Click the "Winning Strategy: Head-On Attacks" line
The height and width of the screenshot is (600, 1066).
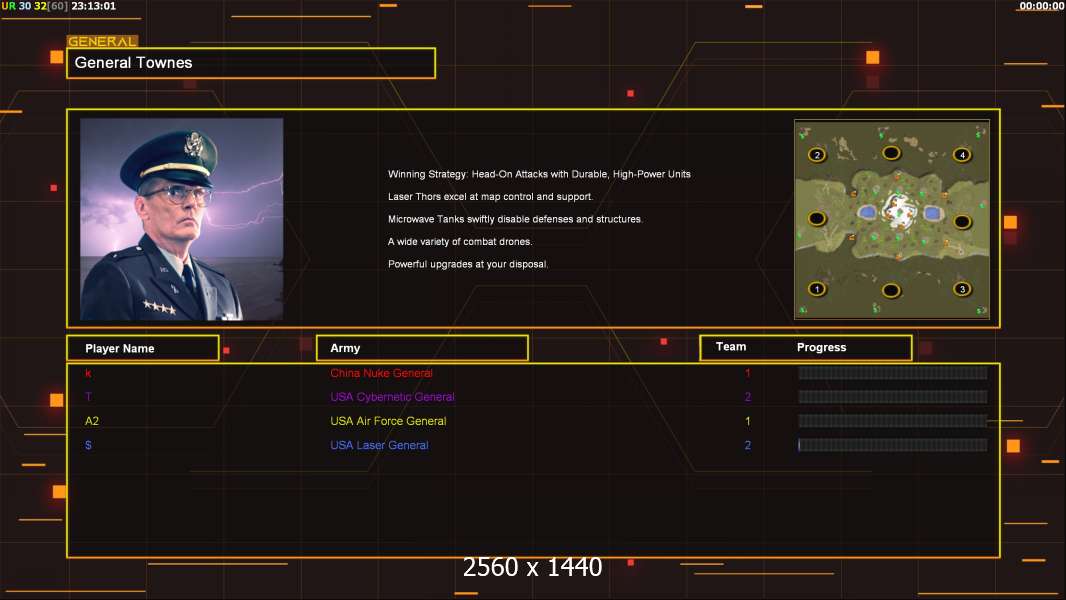pyautogui.click(x=539, y=174)
